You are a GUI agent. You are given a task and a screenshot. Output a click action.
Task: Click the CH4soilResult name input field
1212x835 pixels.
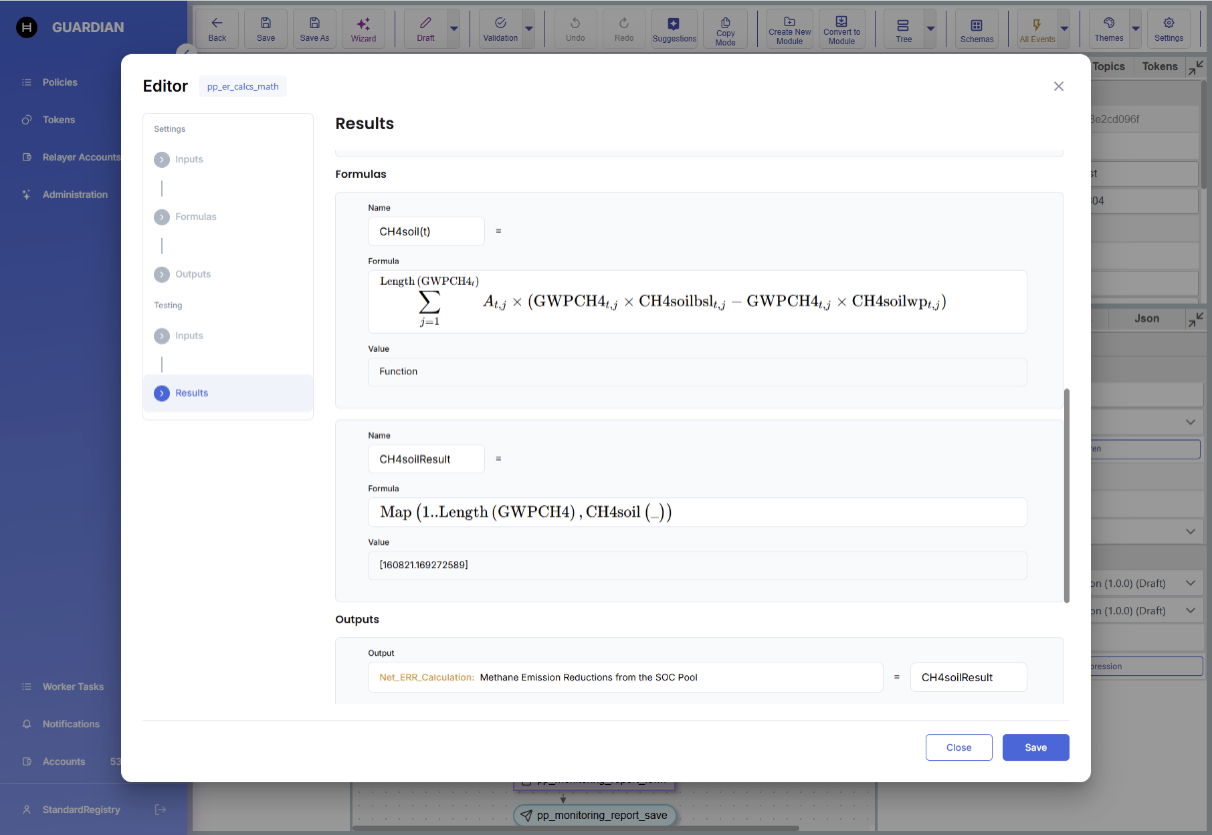426,459
